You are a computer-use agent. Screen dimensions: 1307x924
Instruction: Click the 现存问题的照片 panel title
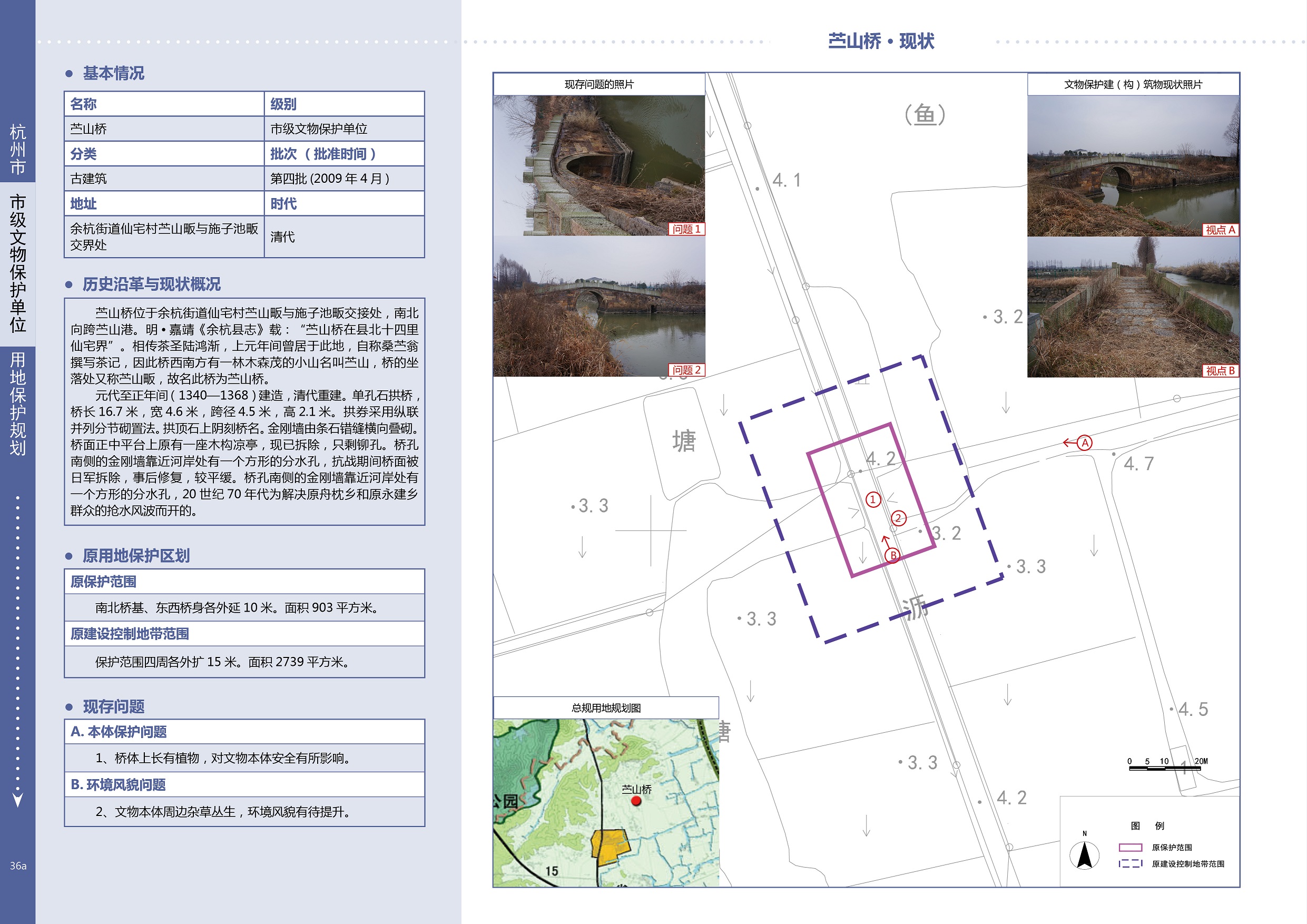coord(599,84)
